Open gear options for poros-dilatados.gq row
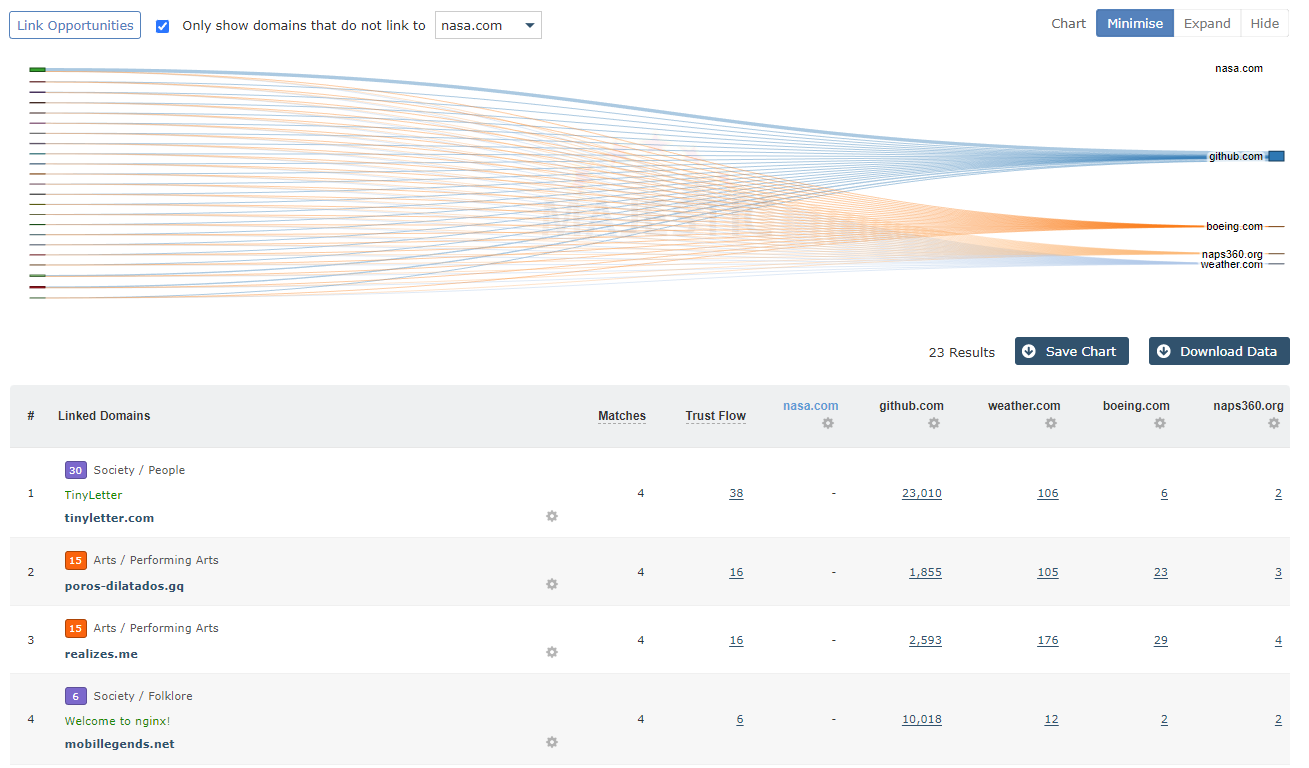Viewport: 1309px width, 768px height. [552, 584]
